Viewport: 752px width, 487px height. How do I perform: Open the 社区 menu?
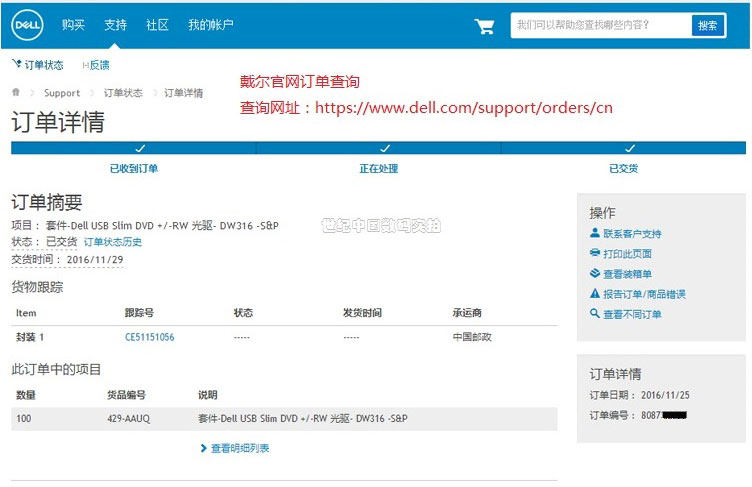point(157,24)
